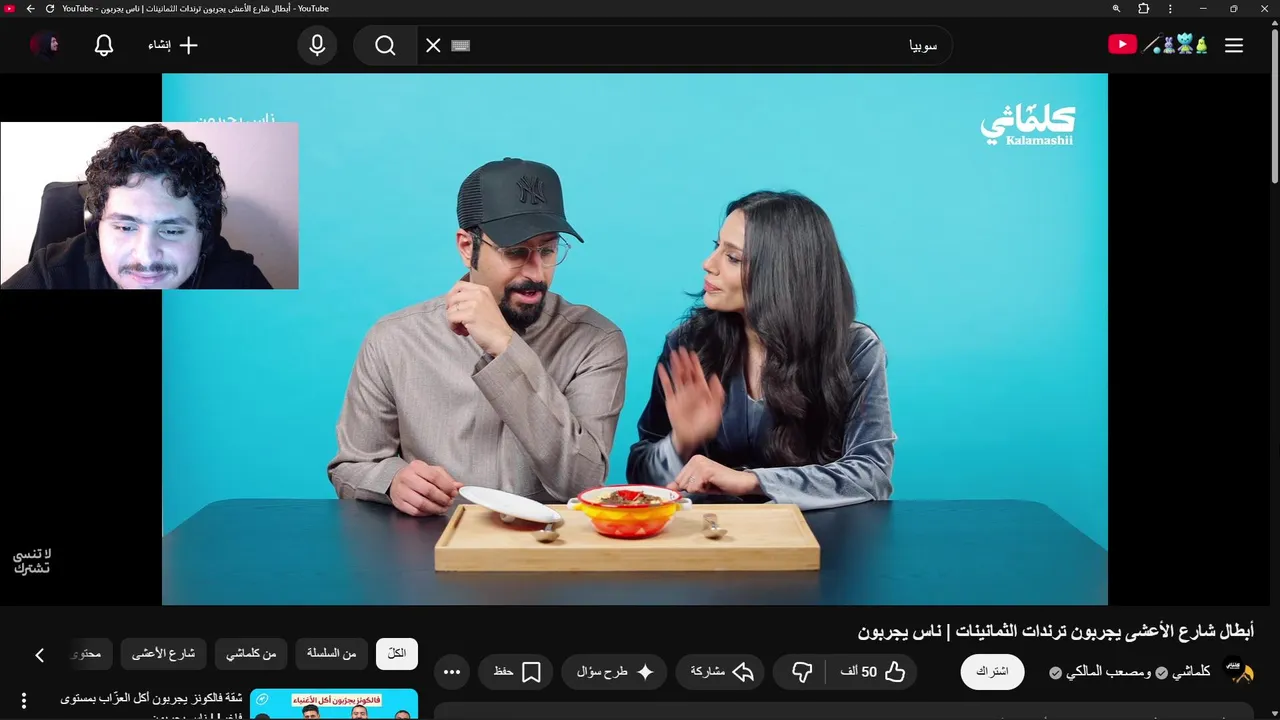Image resolution: width=1280 pixels, height=720 pixels.
Task: Open the browser zoom magnifier icon
Action: pos(1116,9)
